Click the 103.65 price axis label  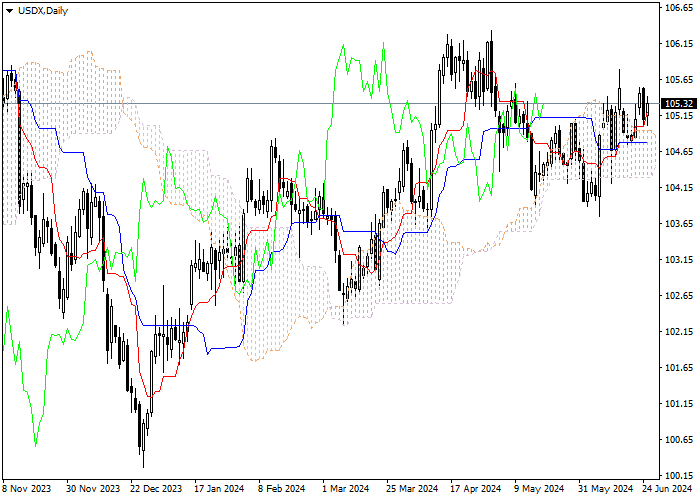click(x=679, y=224)
